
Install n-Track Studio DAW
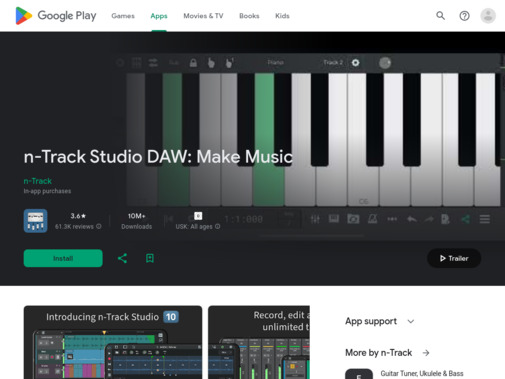tap(63, 258)
